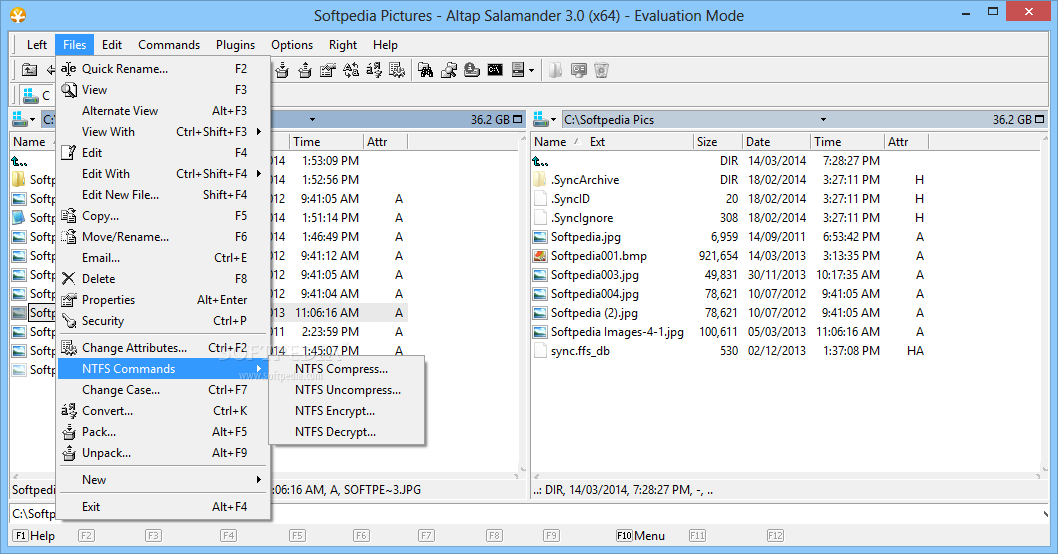This screenshot has height=554, width=1058.
Task: Select Softpedia001.bmp file icon
Action: coord(540,256)
